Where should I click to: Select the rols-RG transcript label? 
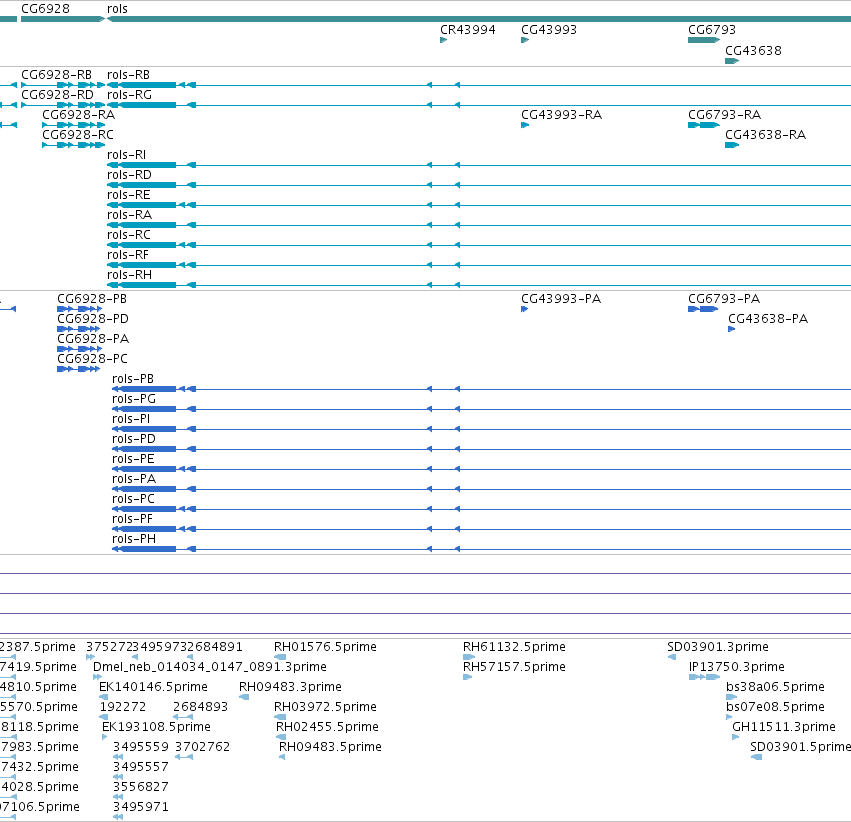tap(129, 95)
